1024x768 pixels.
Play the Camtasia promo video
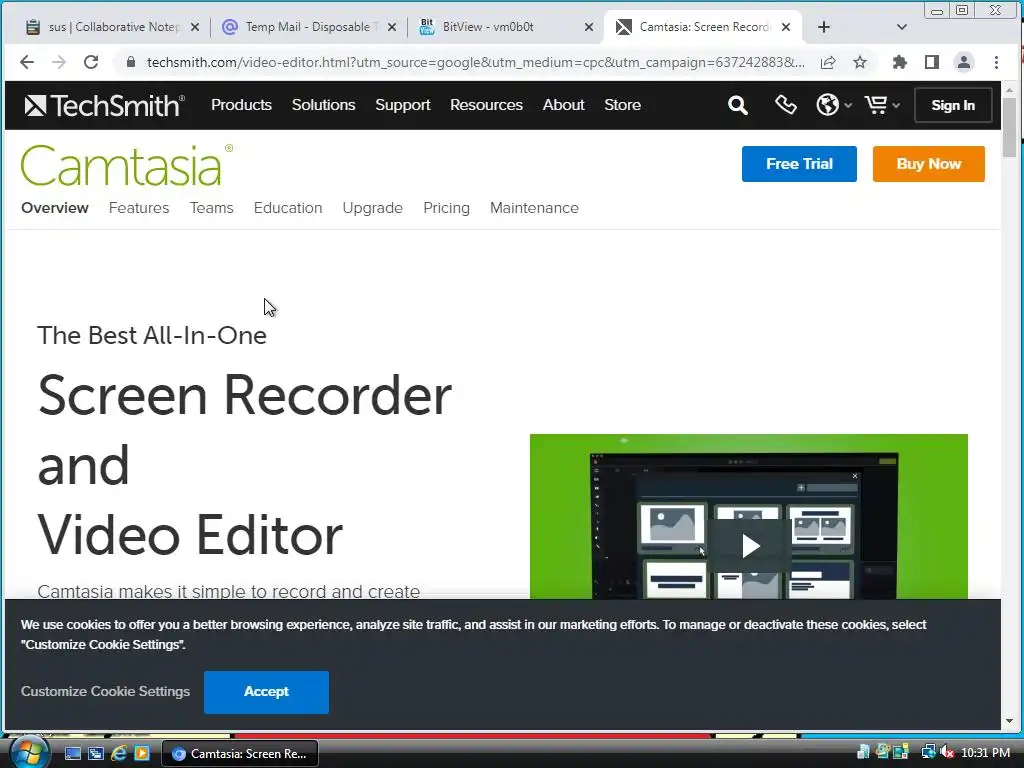[x=749, y=546]
